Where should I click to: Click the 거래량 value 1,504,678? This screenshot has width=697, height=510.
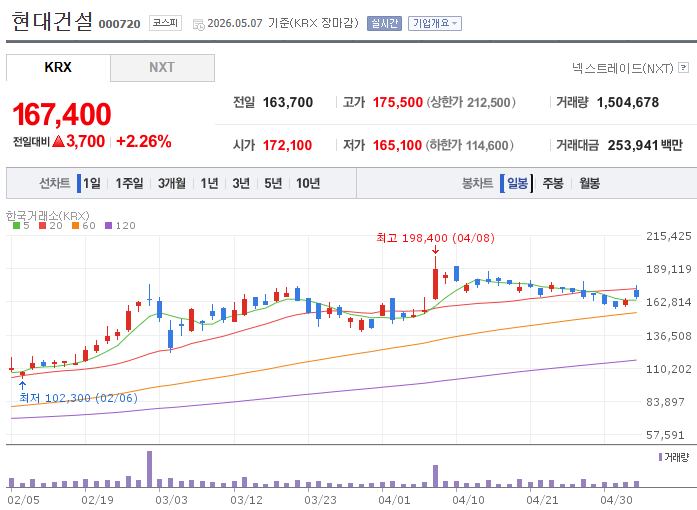click(x=628, y=102)
